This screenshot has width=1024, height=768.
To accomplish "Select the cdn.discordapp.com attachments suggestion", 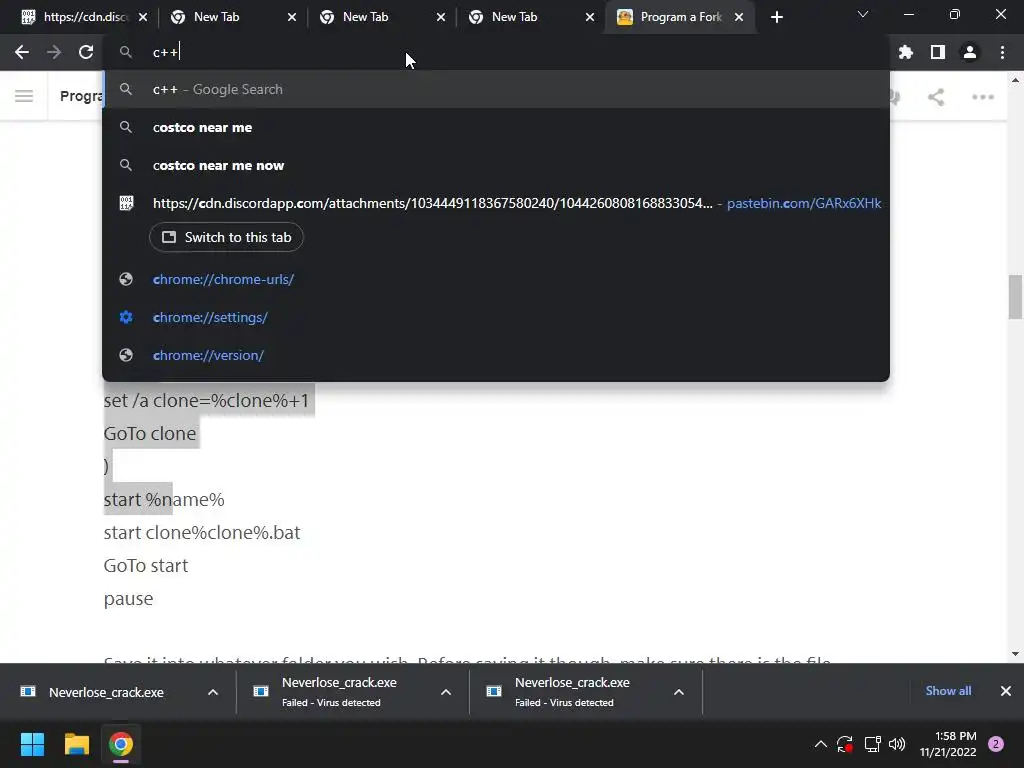I will (496, 203).
